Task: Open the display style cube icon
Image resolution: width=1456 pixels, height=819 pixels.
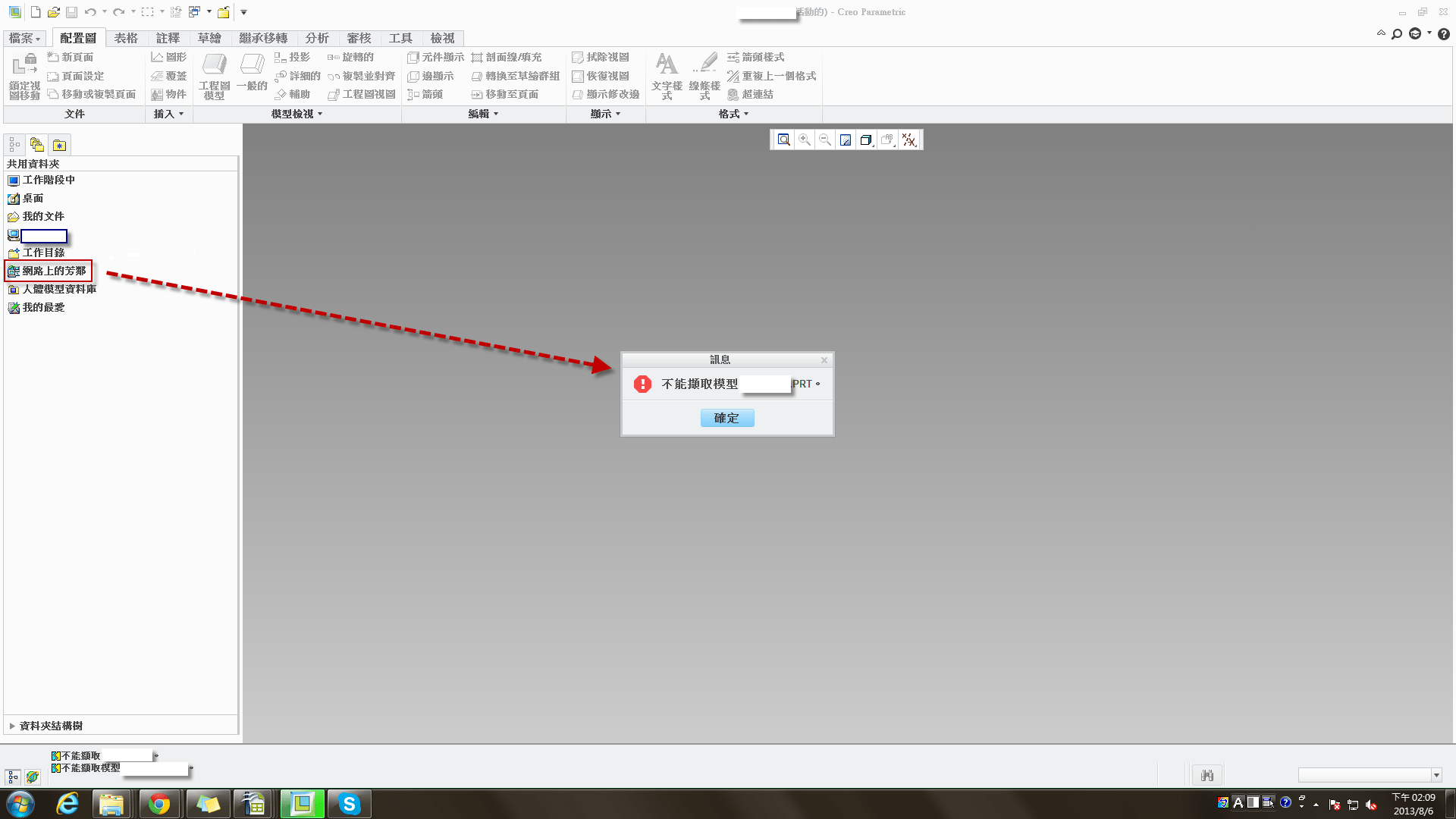Action: point(866,140)
